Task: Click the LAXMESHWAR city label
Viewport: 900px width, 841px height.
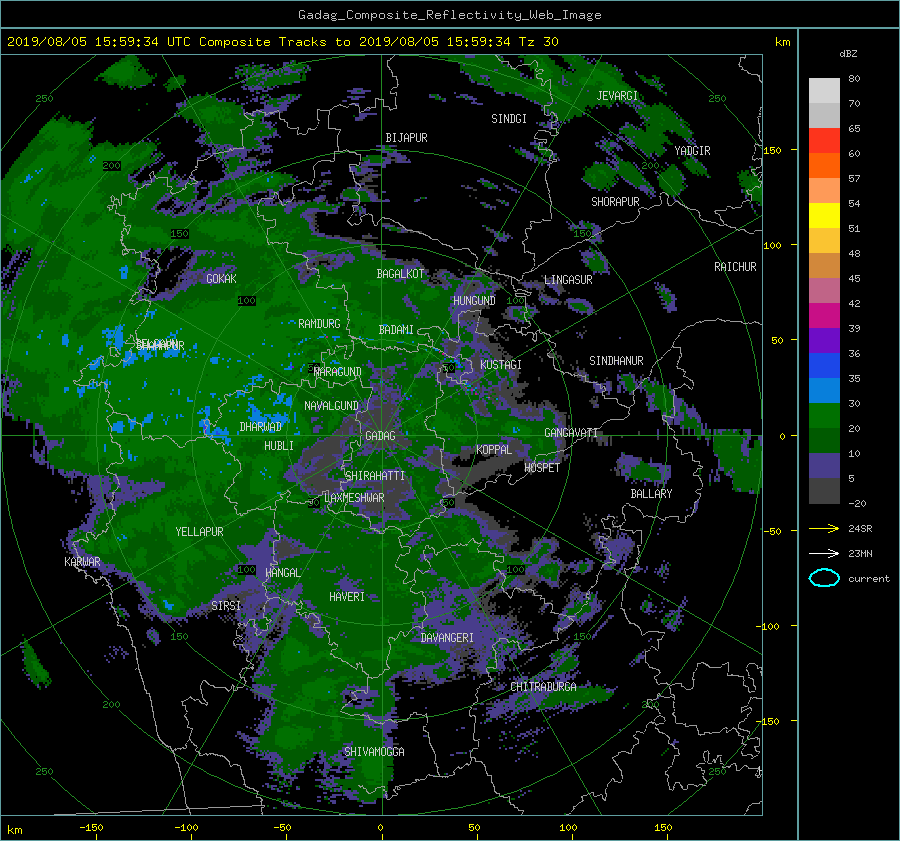Action: pos(354,498)
